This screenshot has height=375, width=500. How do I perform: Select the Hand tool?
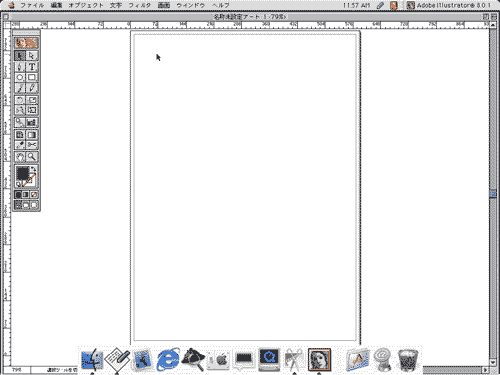pyautogui.click(x=20, y=156)
